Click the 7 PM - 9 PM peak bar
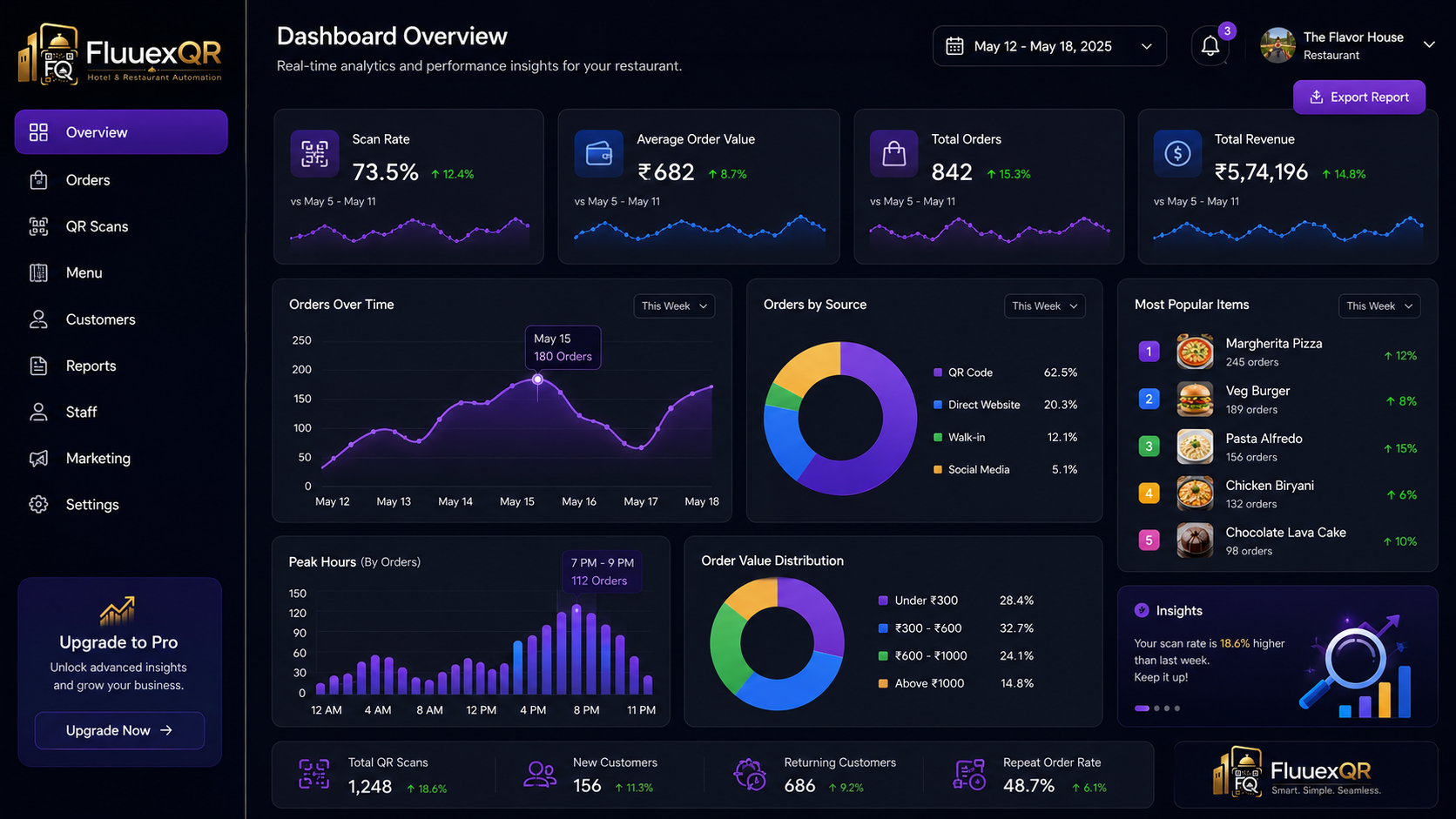The image size is (1456, 819). (x=576, y=649)
